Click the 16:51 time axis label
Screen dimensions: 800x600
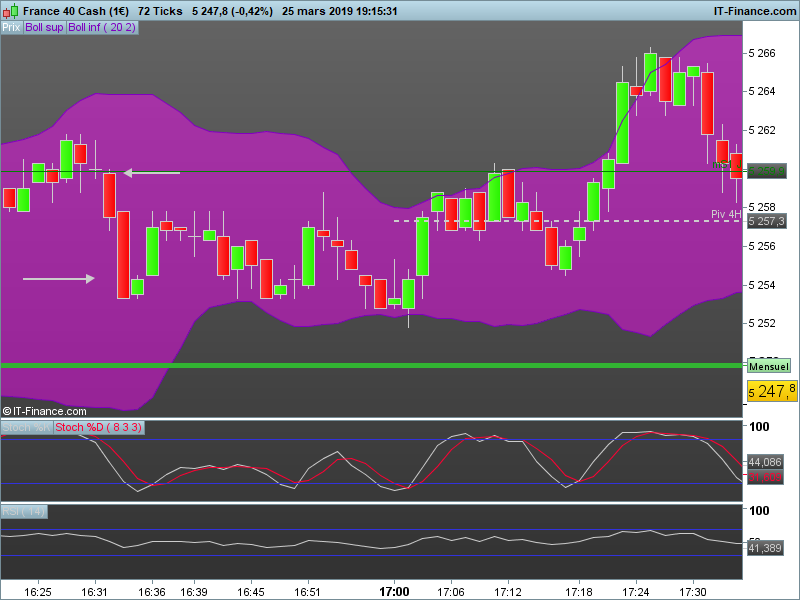308,592
